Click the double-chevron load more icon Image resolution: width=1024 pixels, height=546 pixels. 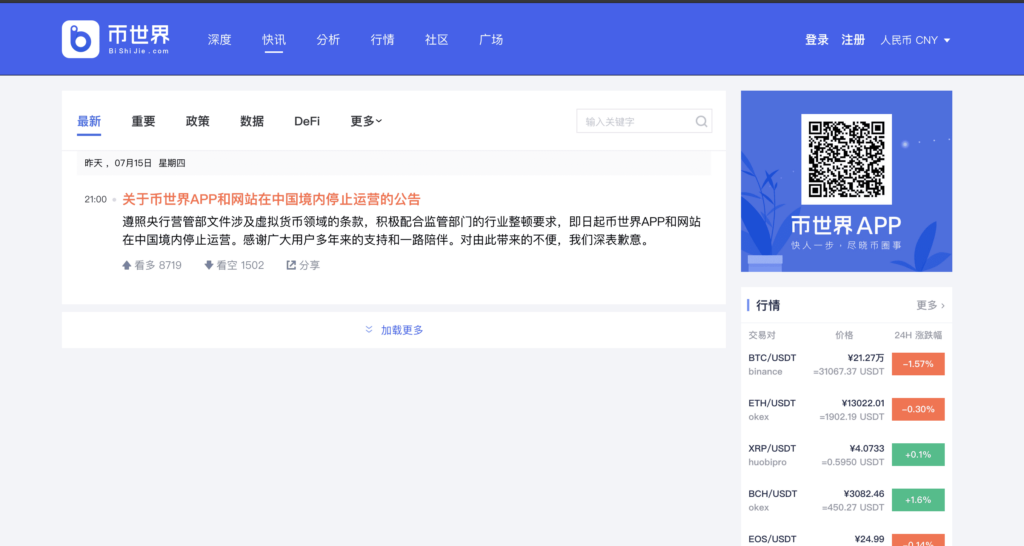[x=369, y=330]
